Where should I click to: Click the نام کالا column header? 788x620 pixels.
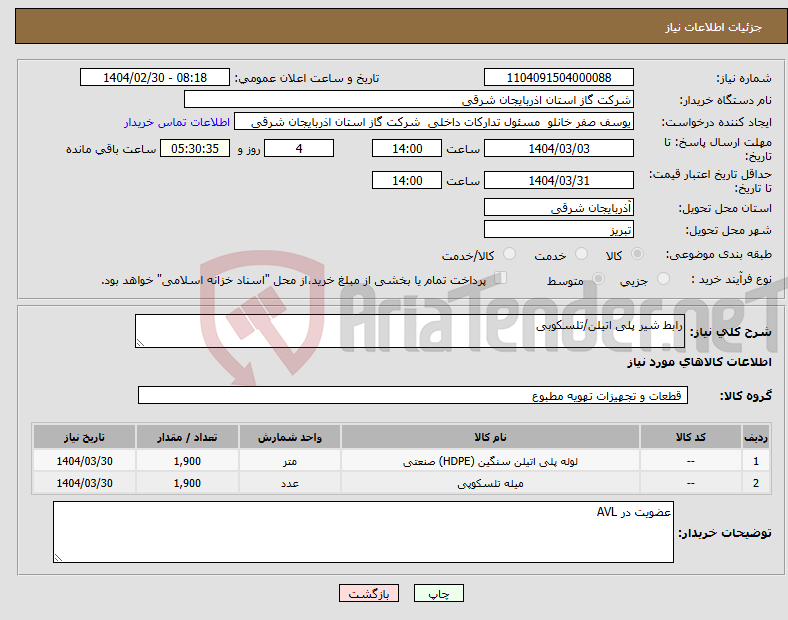pos(490,437)
